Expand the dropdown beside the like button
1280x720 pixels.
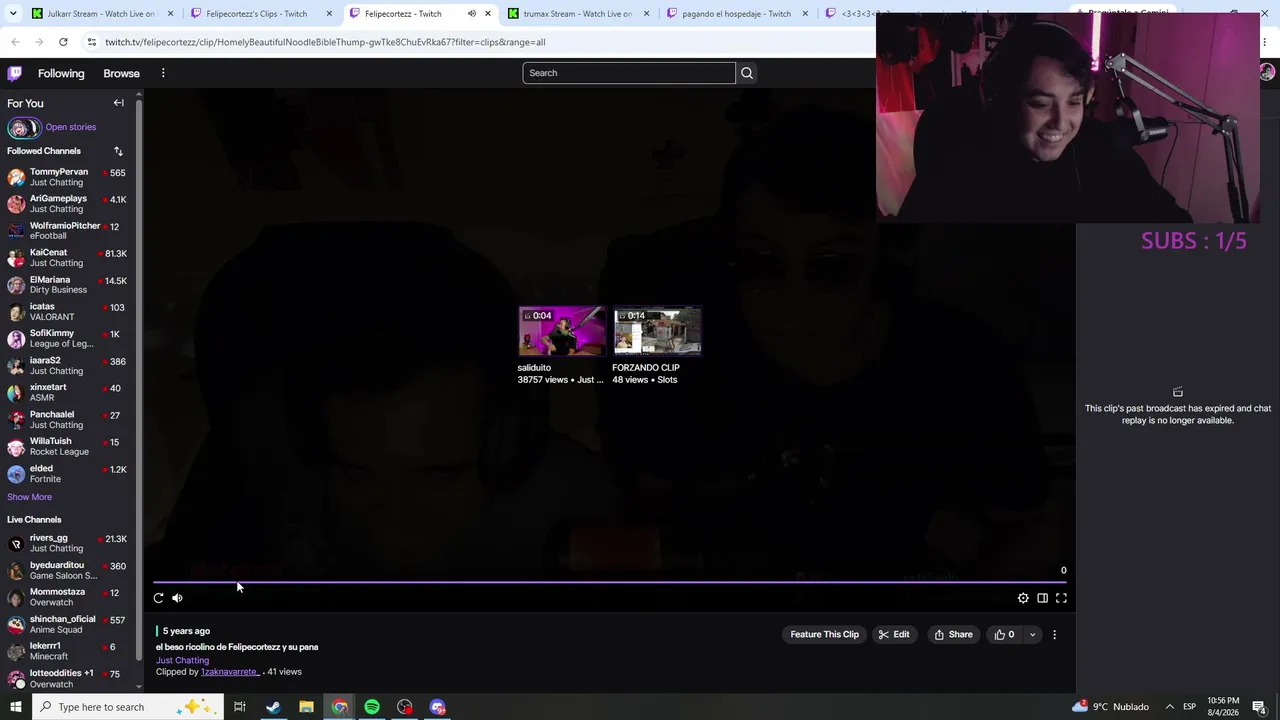[x=1032, y=634]
